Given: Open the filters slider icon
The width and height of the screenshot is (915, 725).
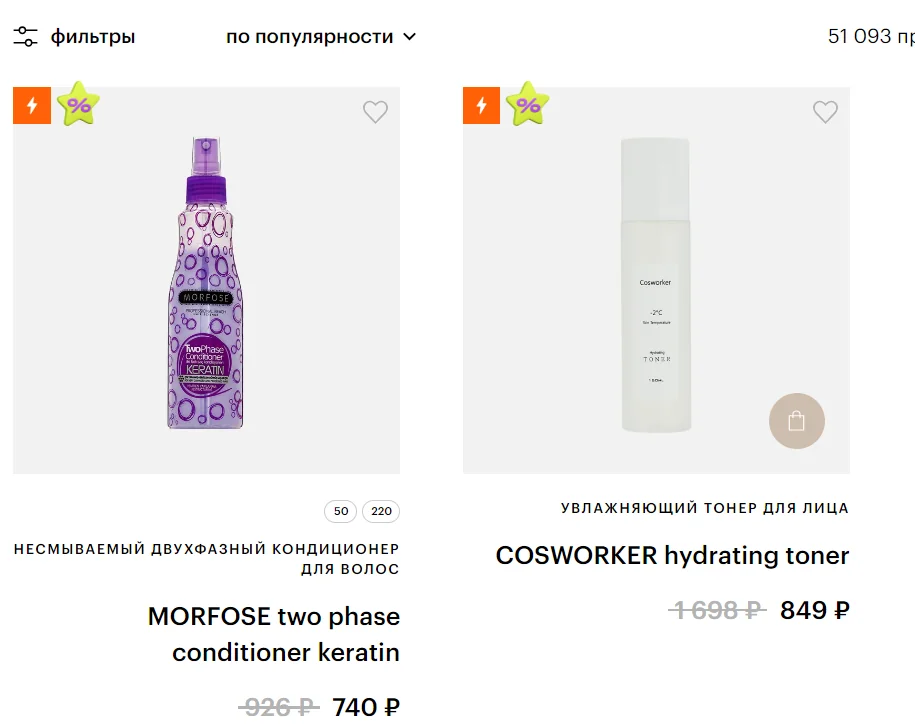Looking at the screenshot, I should coord(25,36).
